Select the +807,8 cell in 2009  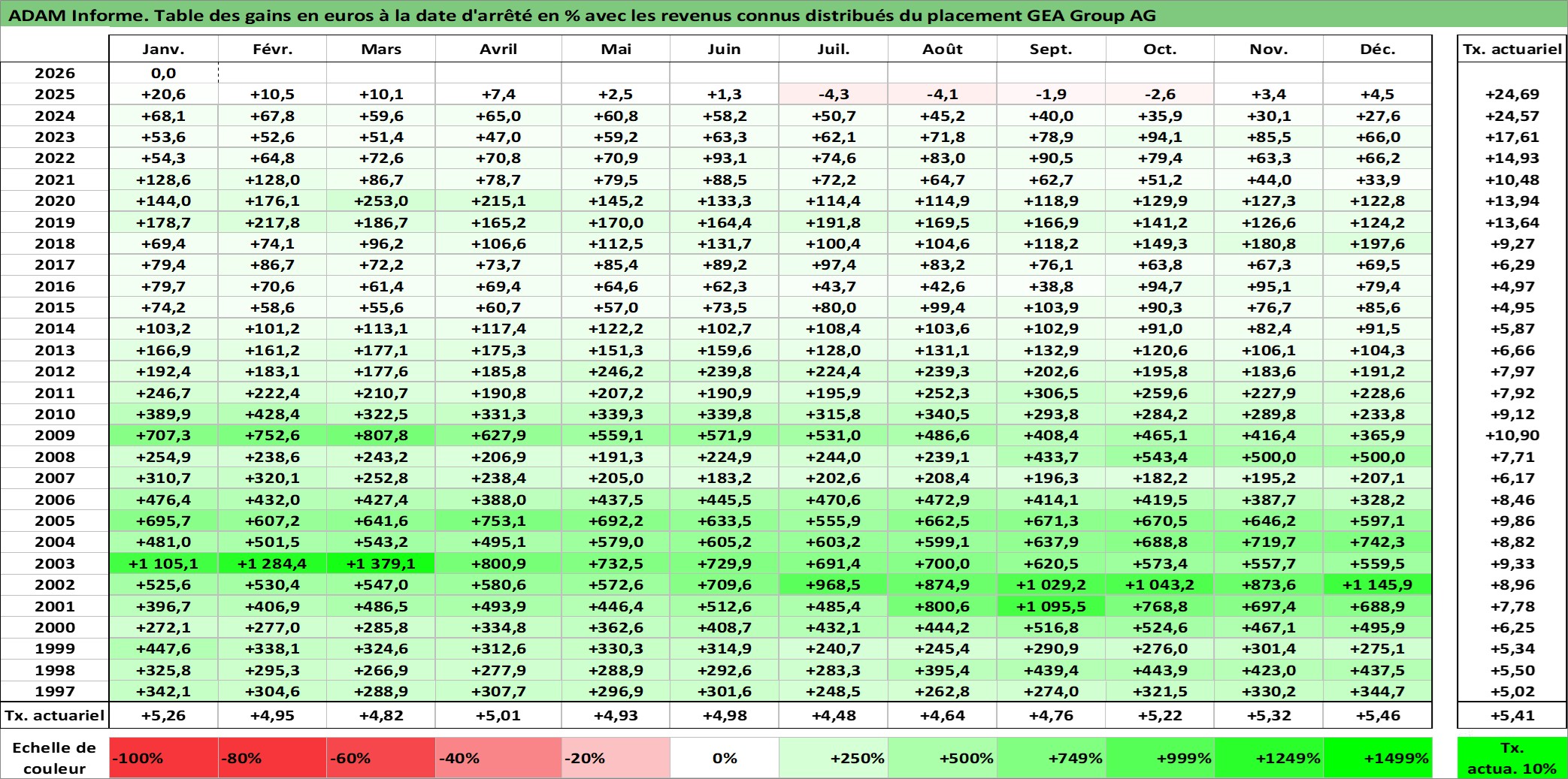(x=381, y=435)
